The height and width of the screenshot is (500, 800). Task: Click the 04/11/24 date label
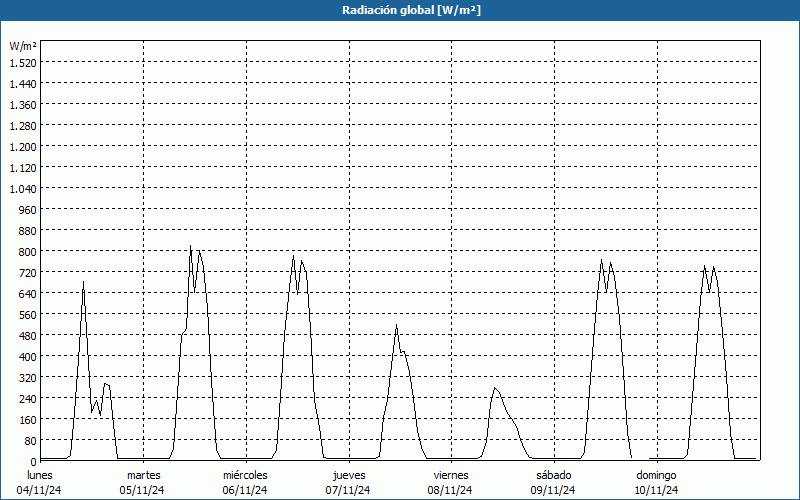[39, 490]
